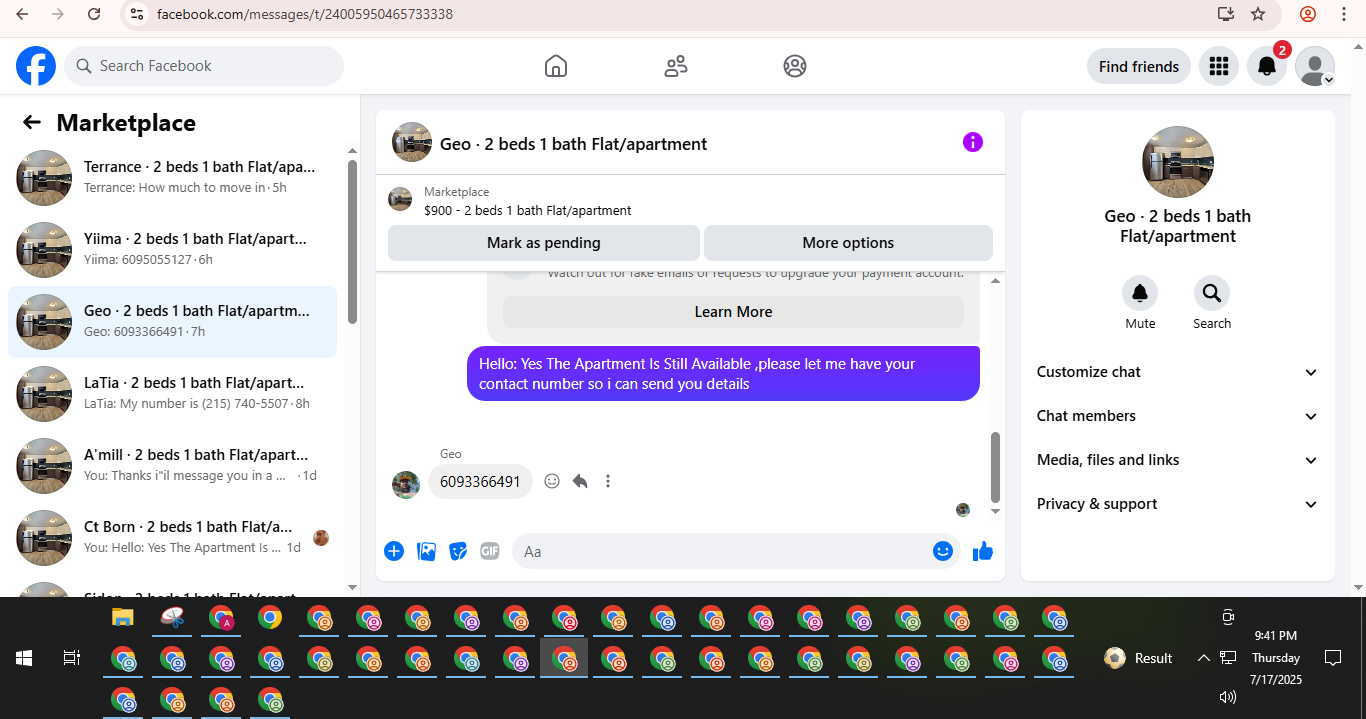Screen dimensions: 1366x719
Task: Click volume speaker icon in system tray
Action: (1228, 697)
